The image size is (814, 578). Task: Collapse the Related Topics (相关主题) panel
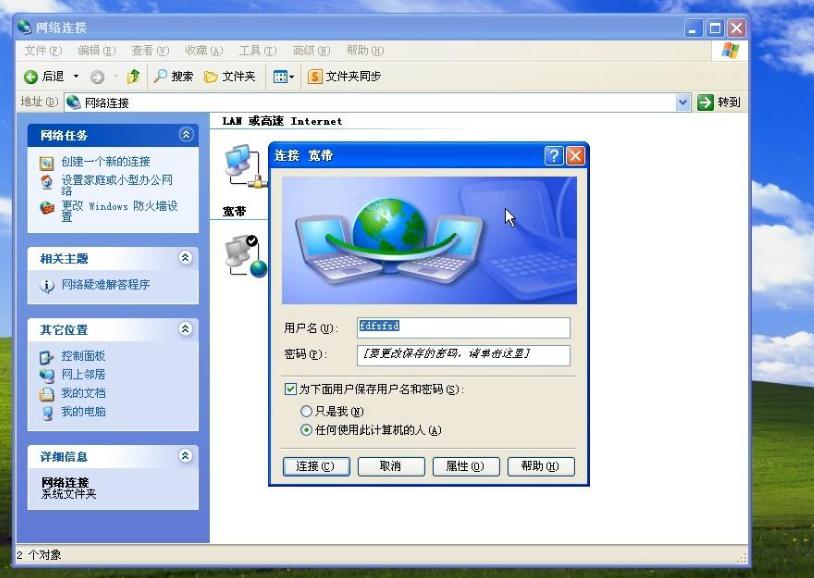pos(185,258)
